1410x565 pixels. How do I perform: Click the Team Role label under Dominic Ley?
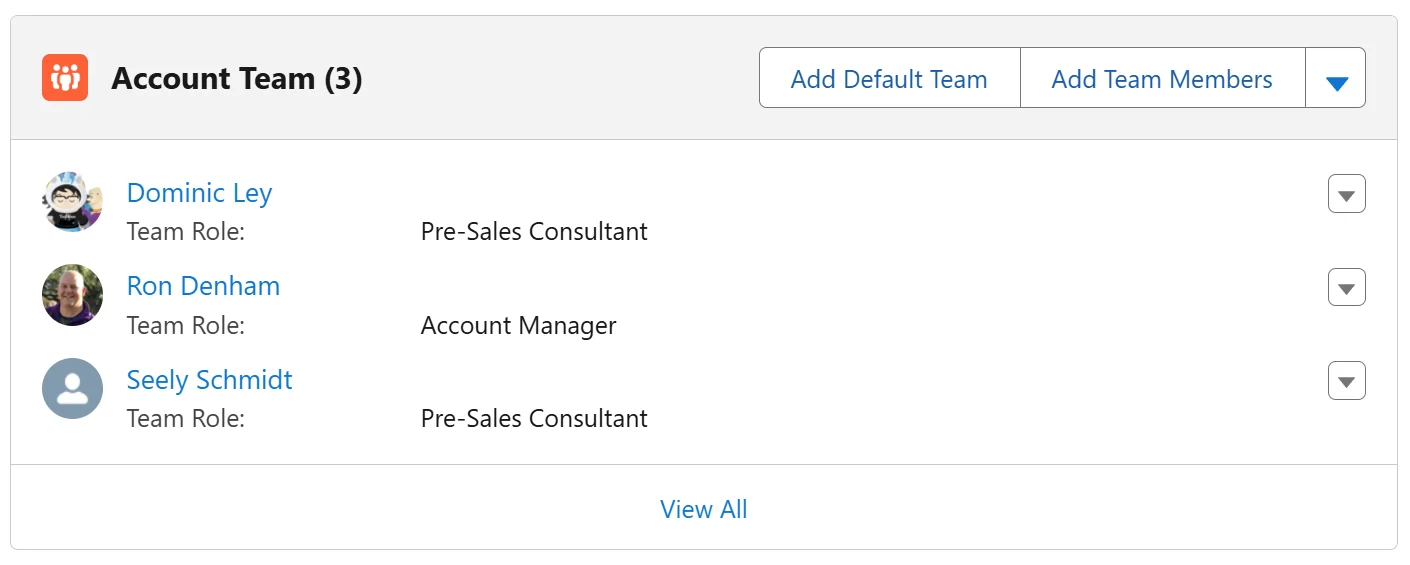(x=186, y=232)
